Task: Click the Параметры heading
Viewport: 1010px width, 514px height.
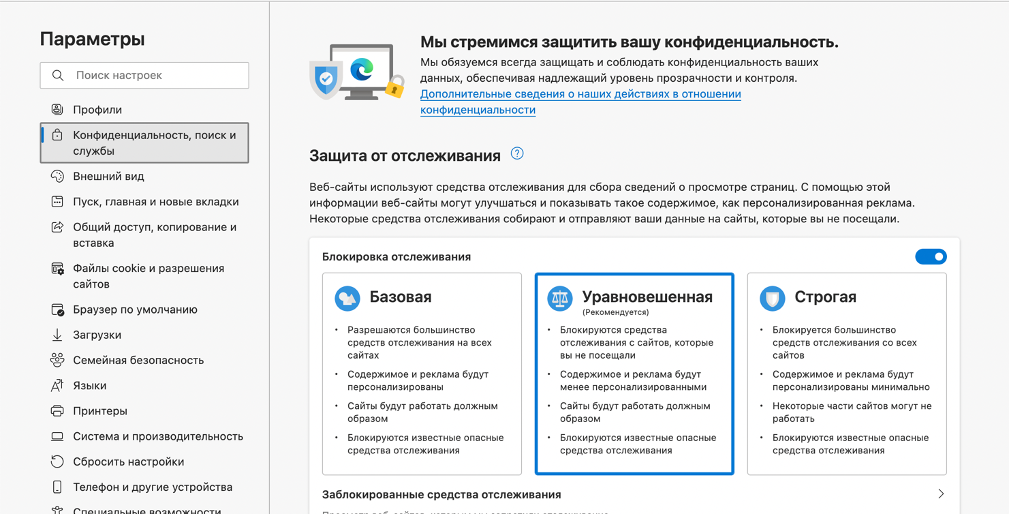Action: [92, 39]
